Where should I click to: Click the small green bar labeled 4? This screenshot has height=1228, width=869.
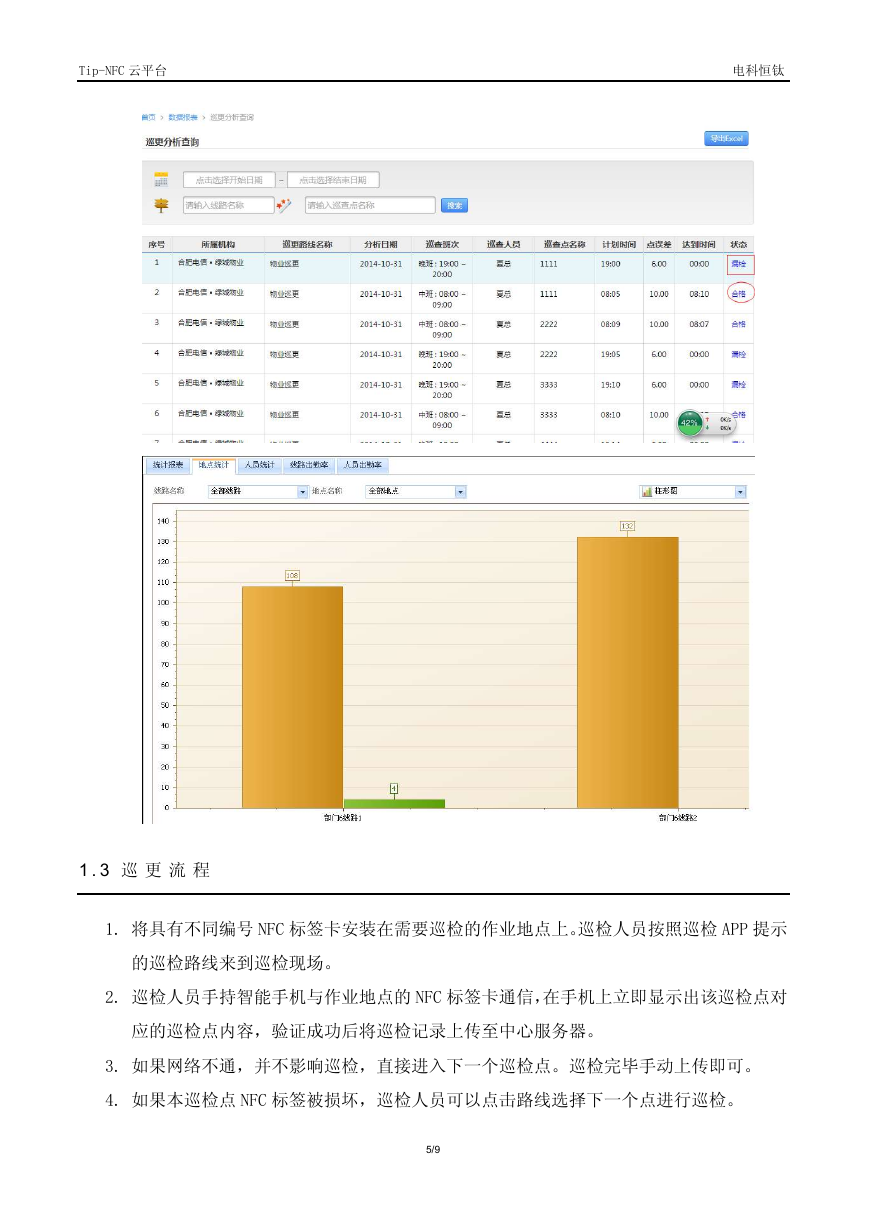coord(394,803)
